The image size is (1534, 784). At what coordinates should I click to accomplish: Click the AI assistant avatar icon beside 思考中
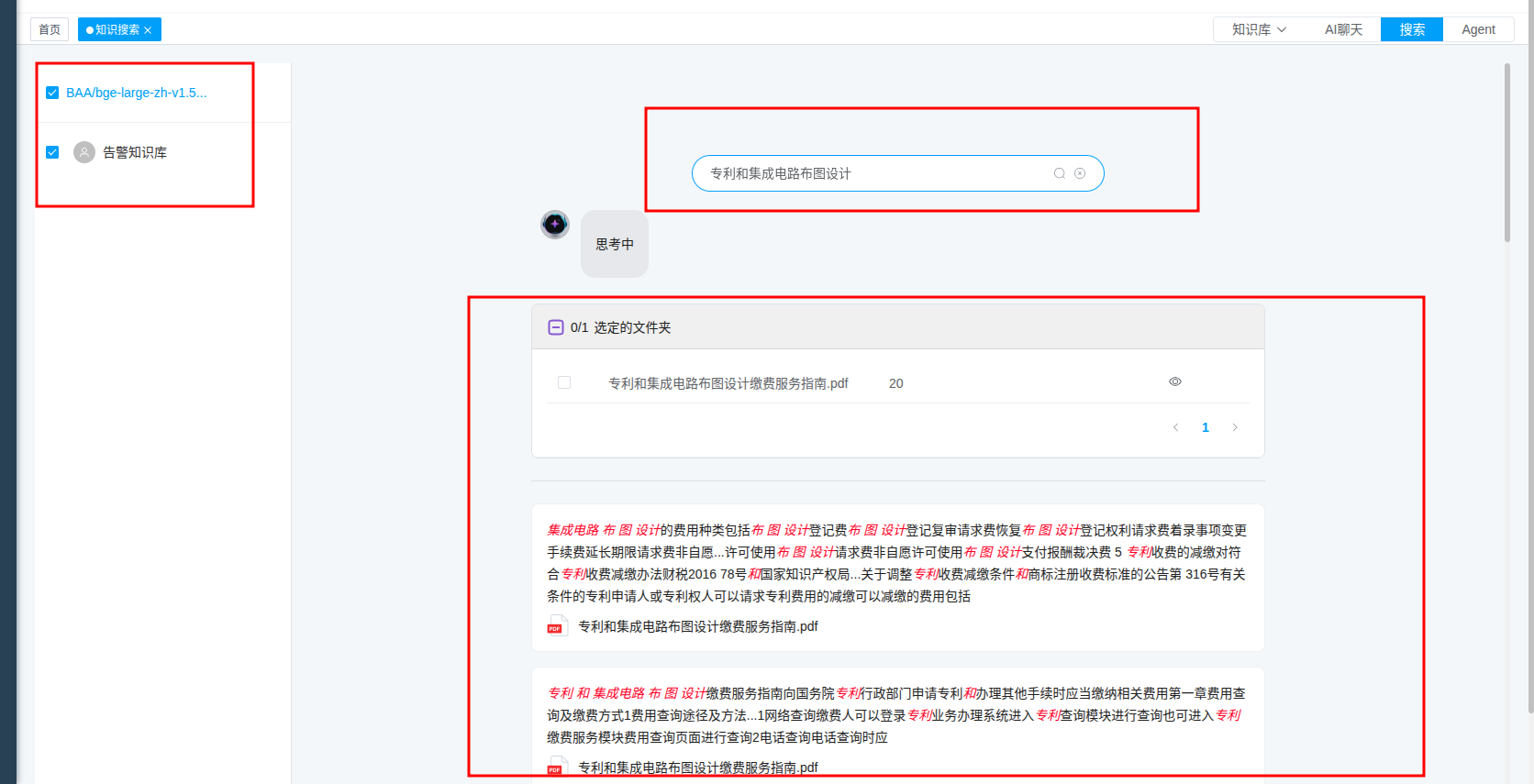click(555, 224)
